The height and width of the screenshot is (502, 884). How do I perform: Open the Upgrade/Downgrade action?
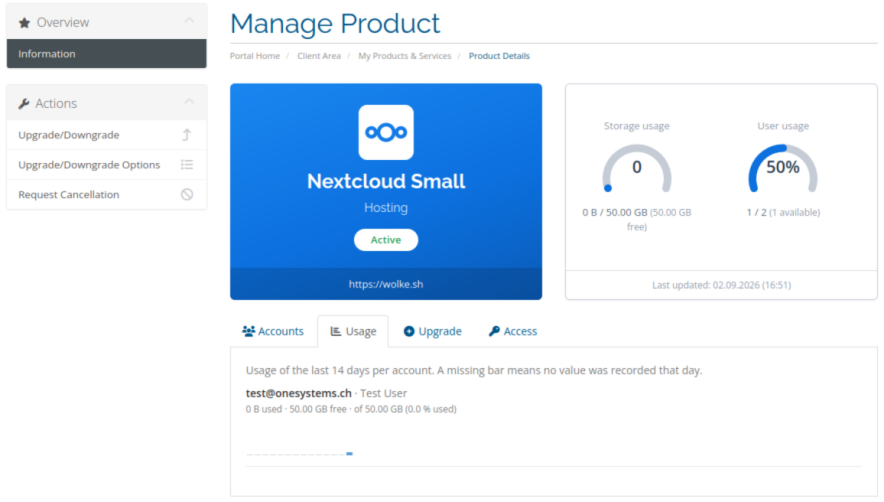tap(107, 135)
